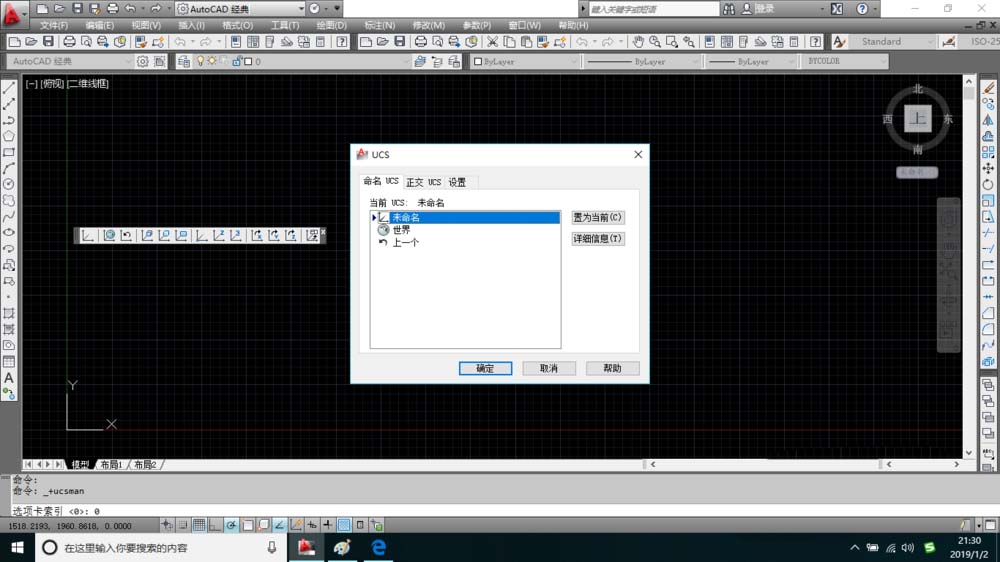
Task: Click the Layer Previous icon
Action: (437, 61)
